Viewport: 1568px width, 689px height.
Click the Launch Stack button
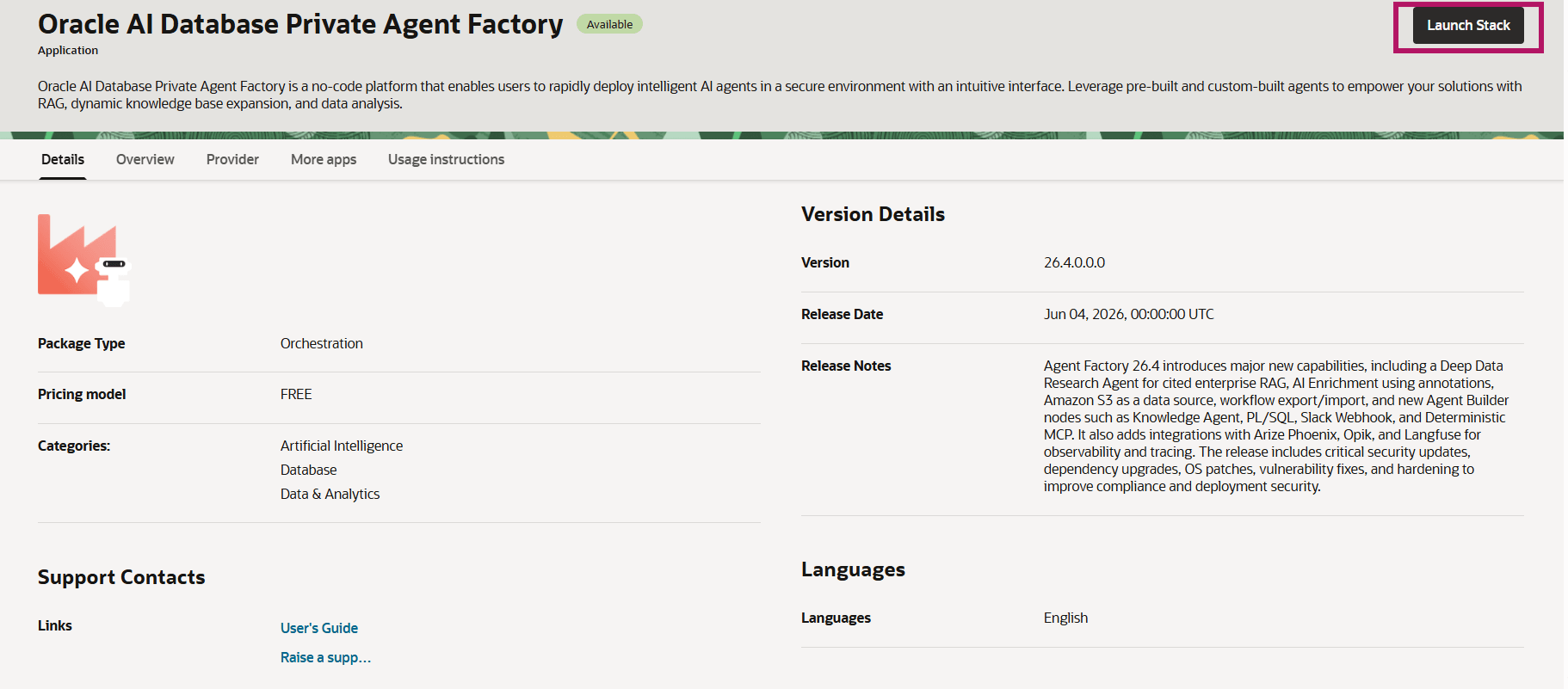(1467, 26)
